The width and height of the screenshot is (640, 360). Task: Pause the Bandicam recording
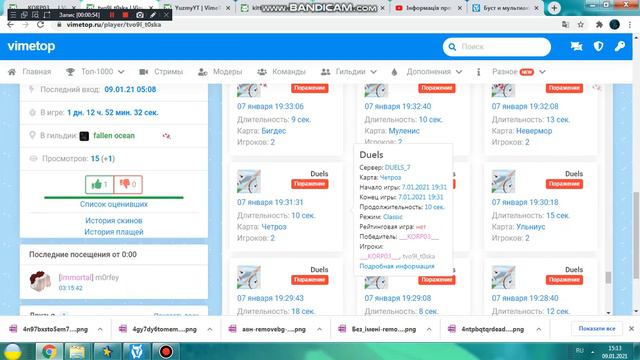tap(112, 15)
